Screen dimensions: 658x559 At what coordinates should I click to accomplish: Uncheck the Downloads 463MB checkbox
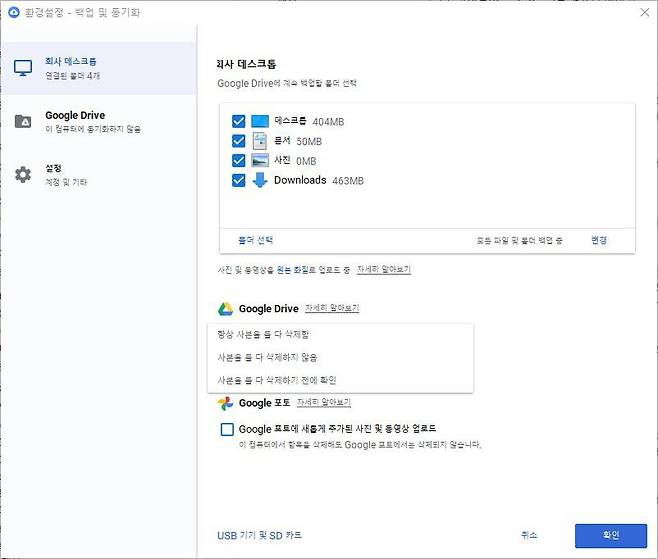click(238, 180)
